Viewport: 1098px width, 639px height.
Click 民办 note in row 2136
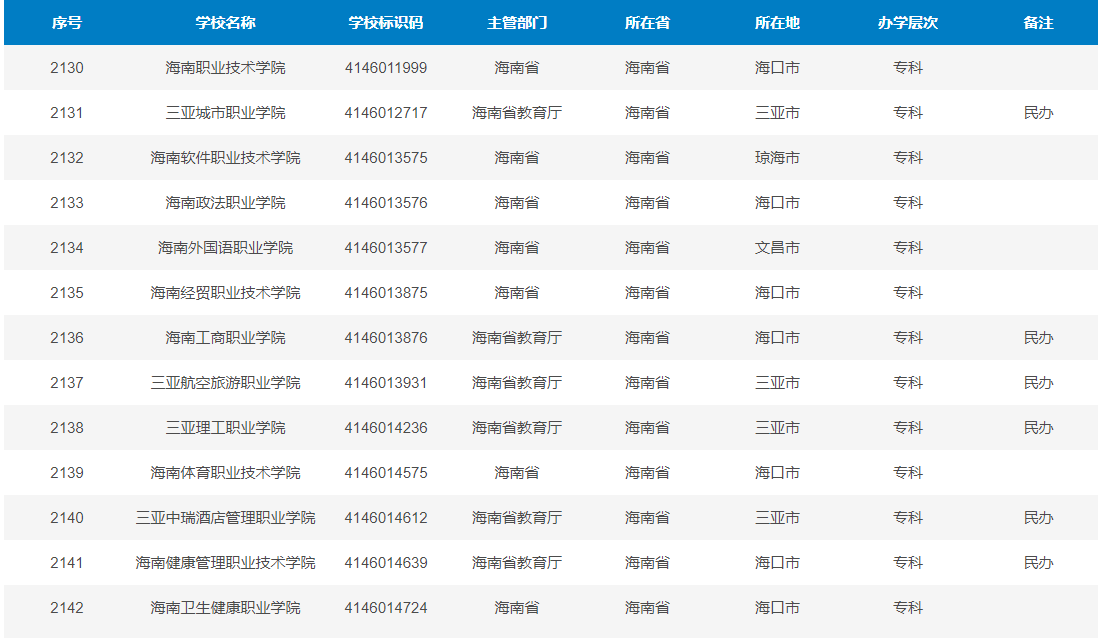[1038, 338]
